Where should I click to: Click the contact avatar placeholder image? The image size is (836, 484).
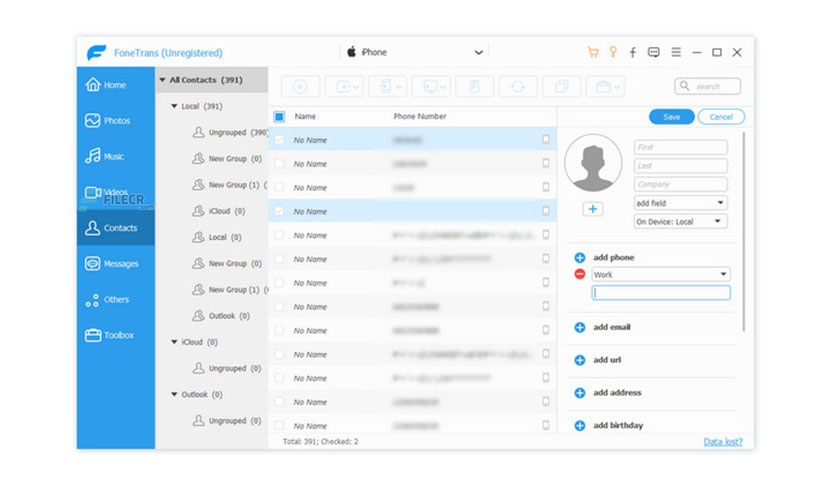593,163
